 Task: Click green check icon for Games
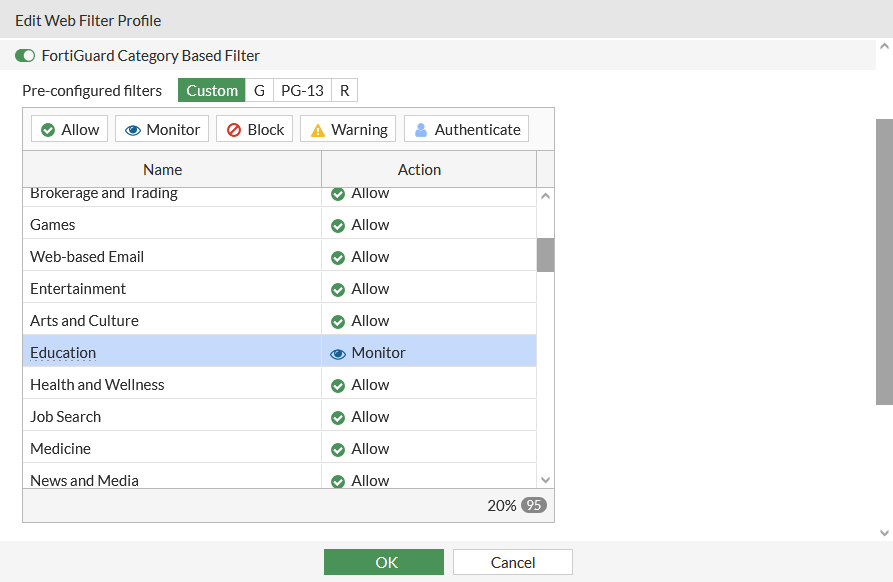[x=338, y=225]
